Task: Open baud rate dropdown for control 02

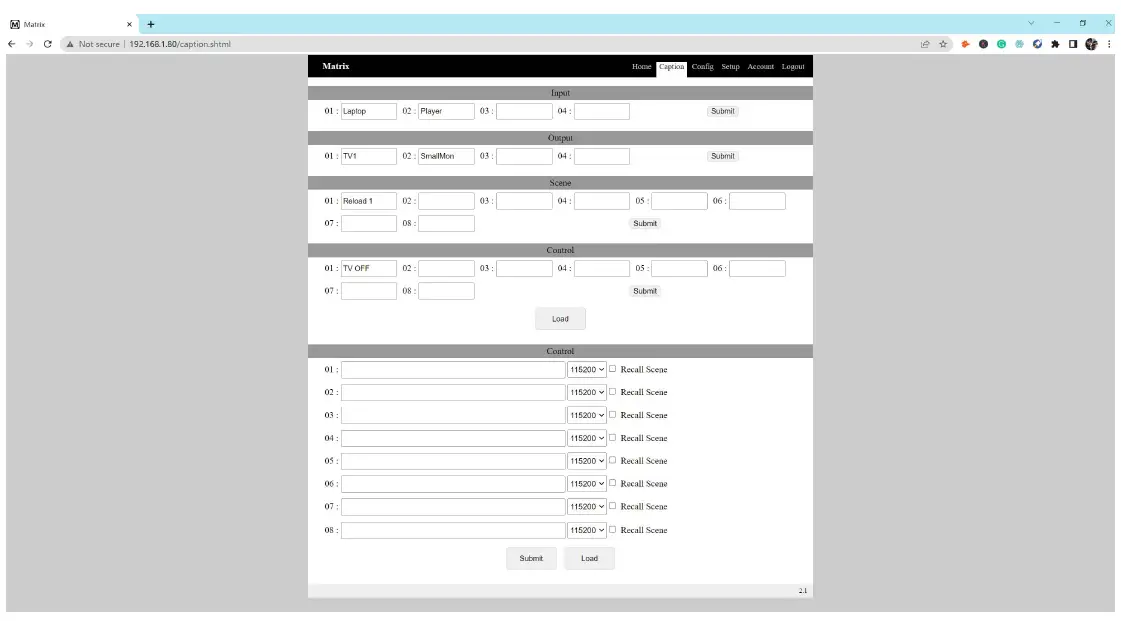Action: (587, 392)
